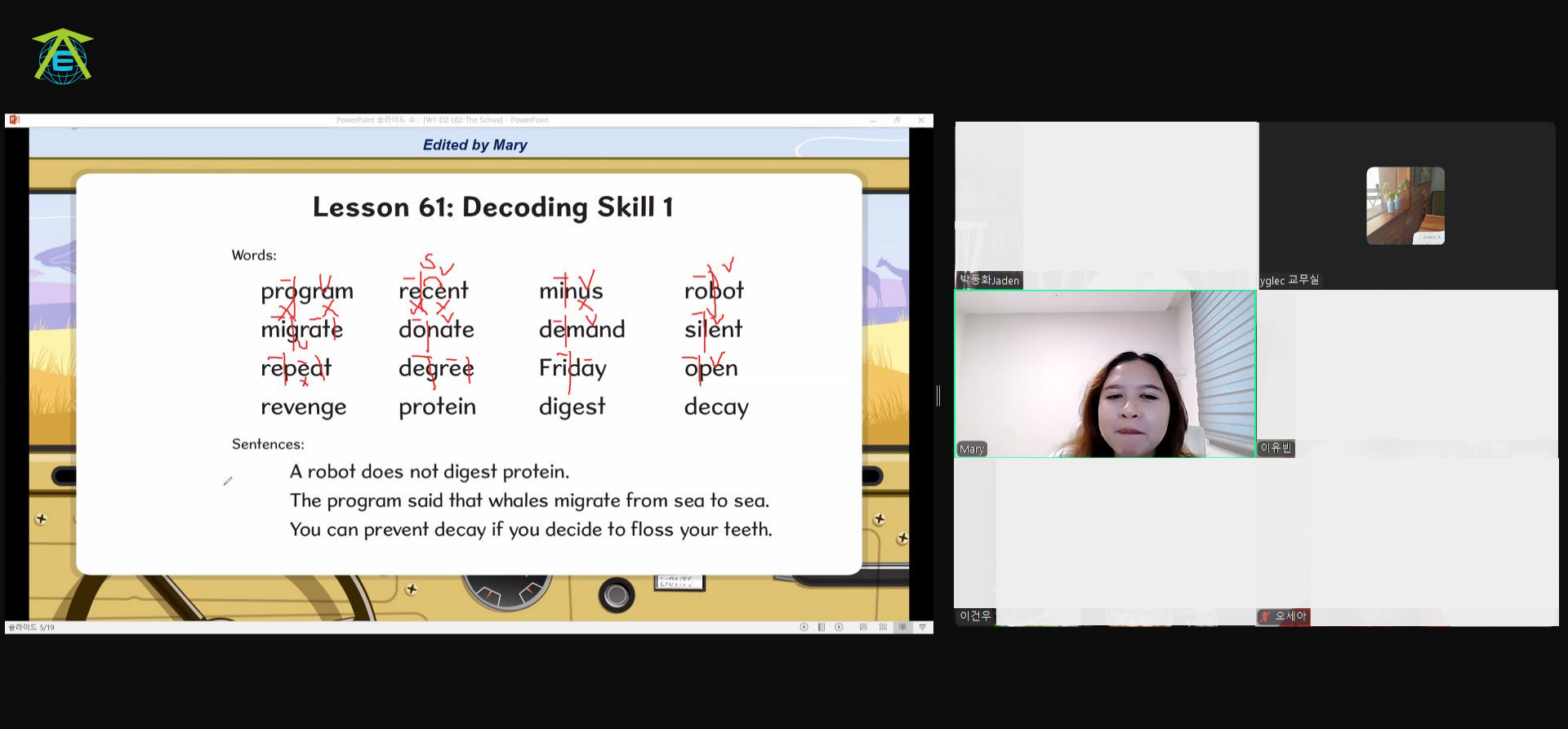Click the sentence starting 'You can prevent decay'
The width and height of the screenshot is (1568, 729).
[531, 530]
